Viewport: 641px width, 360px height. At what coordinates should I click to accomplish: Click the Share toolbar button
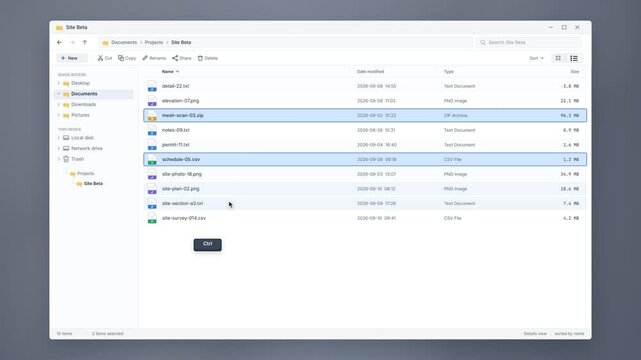click(182, 58)
